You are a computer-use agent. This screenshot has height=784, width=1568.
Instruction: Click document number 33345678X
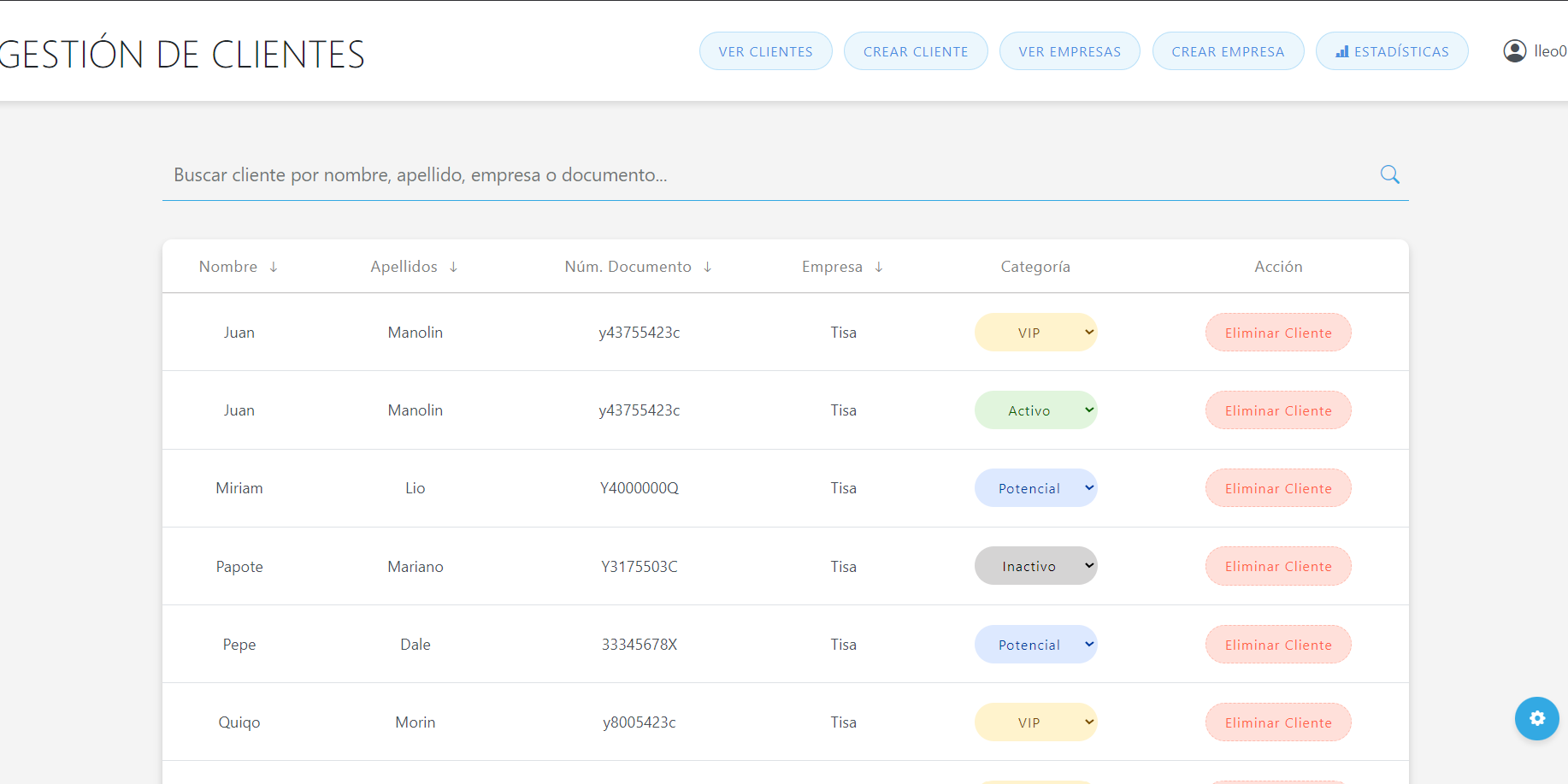click(x=640, y=645)
